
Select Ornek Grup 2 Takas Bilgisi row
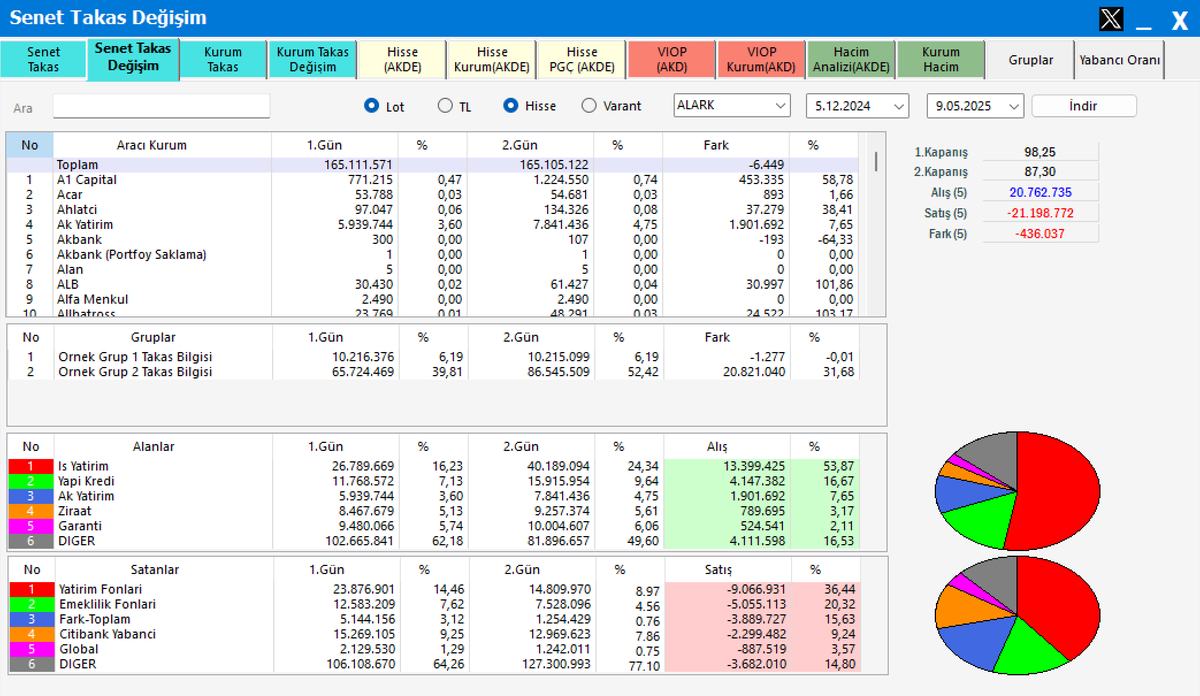coord(432,372)
